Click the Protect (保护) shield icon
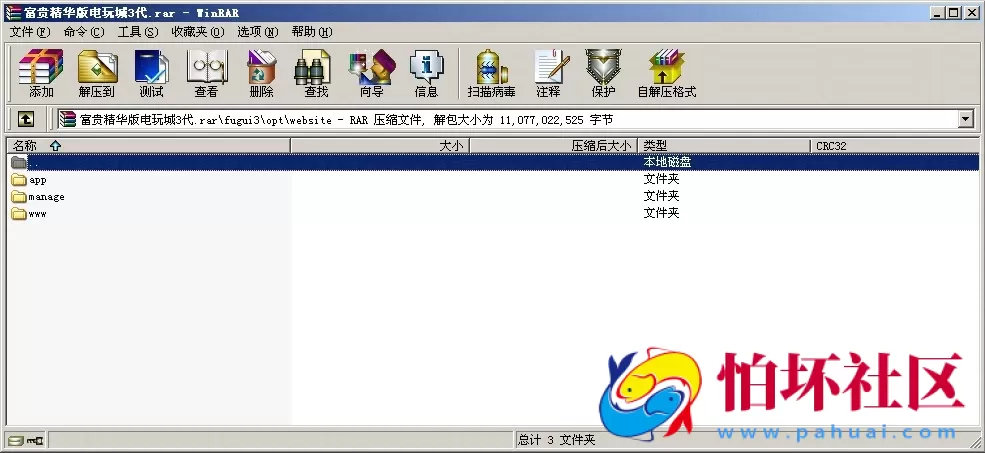 point(603,67)
